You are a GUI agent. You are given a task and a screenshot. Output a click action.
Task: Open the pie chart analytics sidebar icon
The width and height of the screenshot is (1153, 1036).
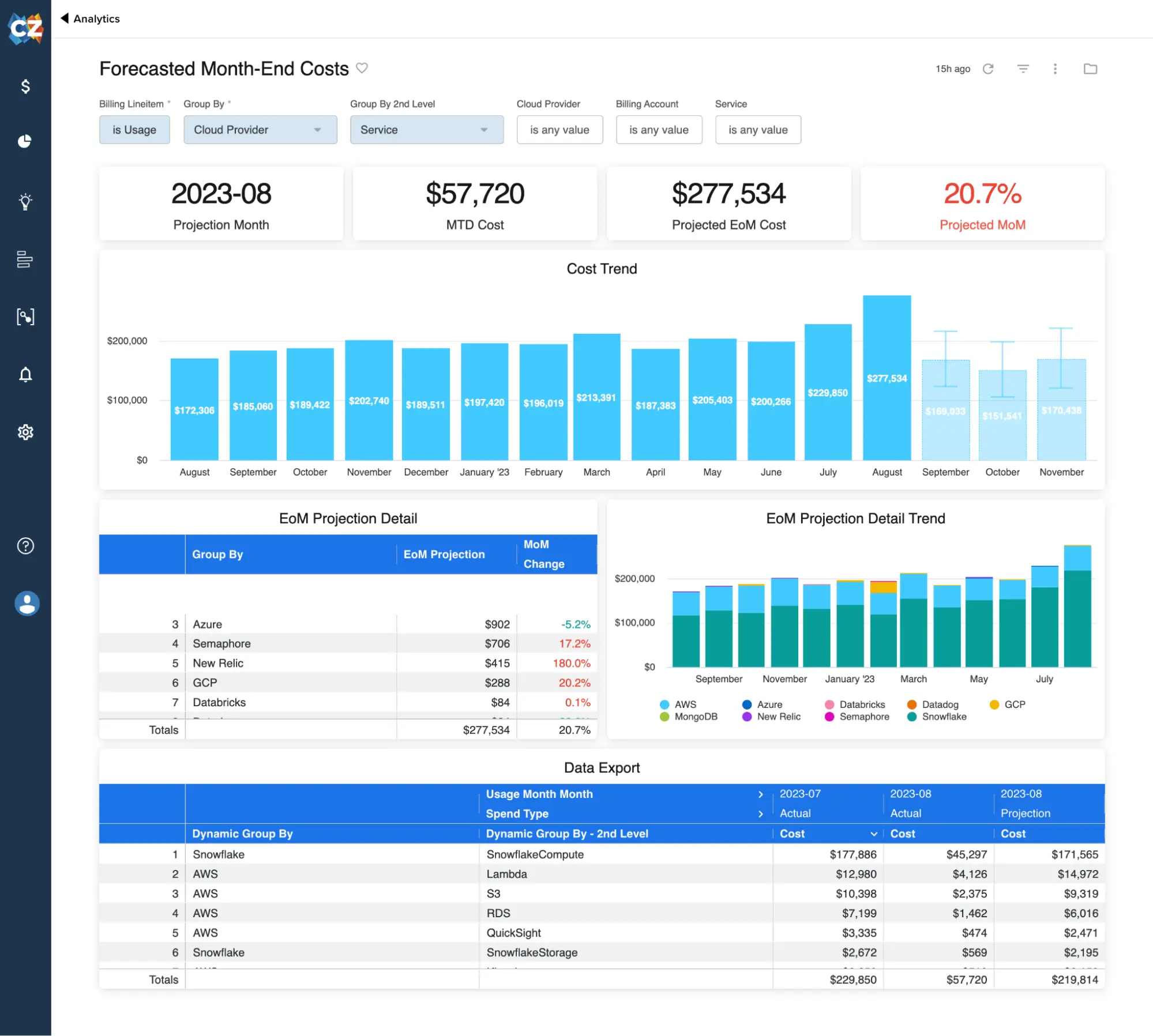click(x=25, y=141)
